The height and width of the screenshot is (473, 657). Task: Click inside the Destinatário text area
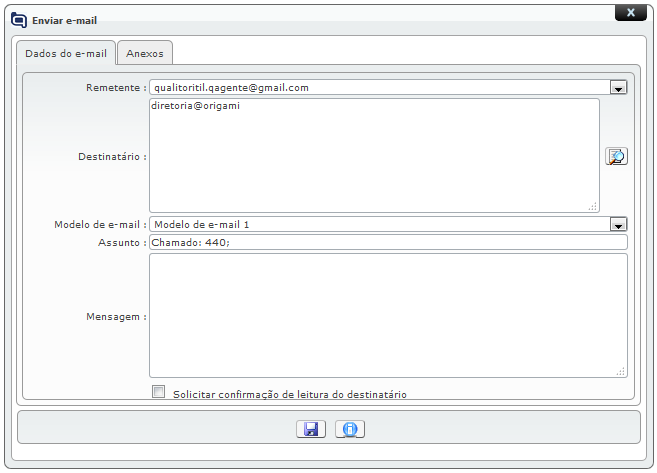point(374,160)
